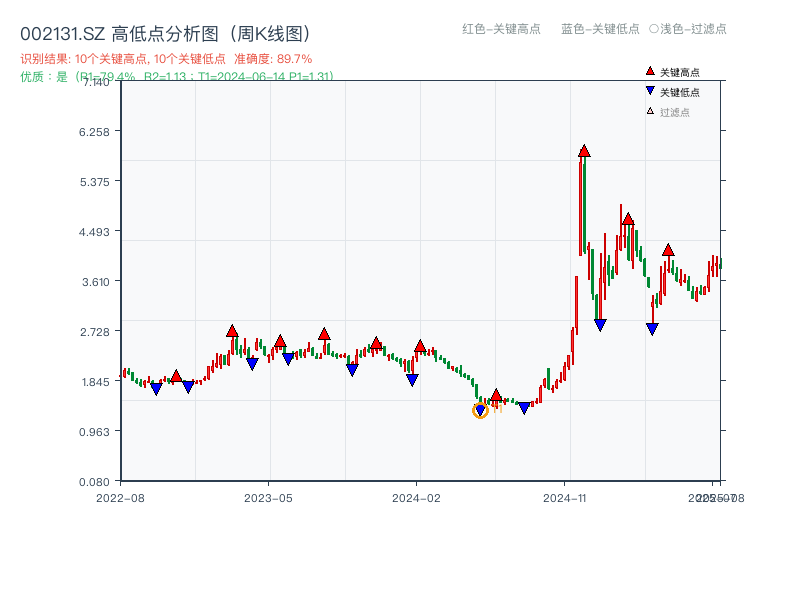
Task: Click the 2024-11 x-axis date label
Action: point(567,495)
